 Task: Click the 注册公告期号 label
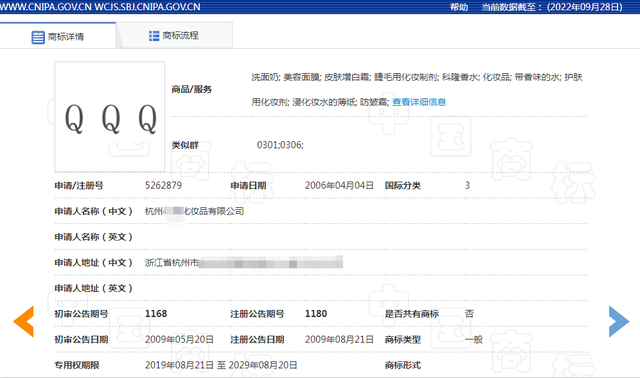click(x=257, y=314)
